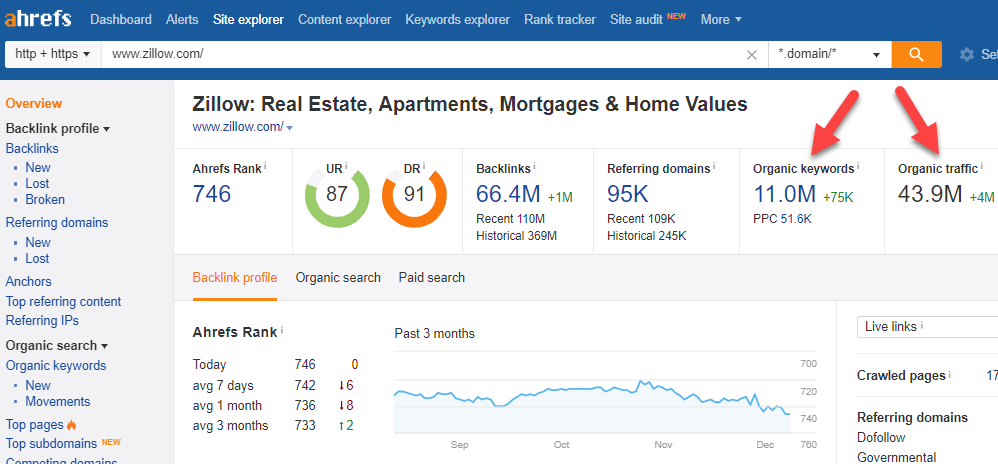This screenshot has width=998, height=464.
Task: Open New under Referring domains in the sidebar
Action: (38, 243)
